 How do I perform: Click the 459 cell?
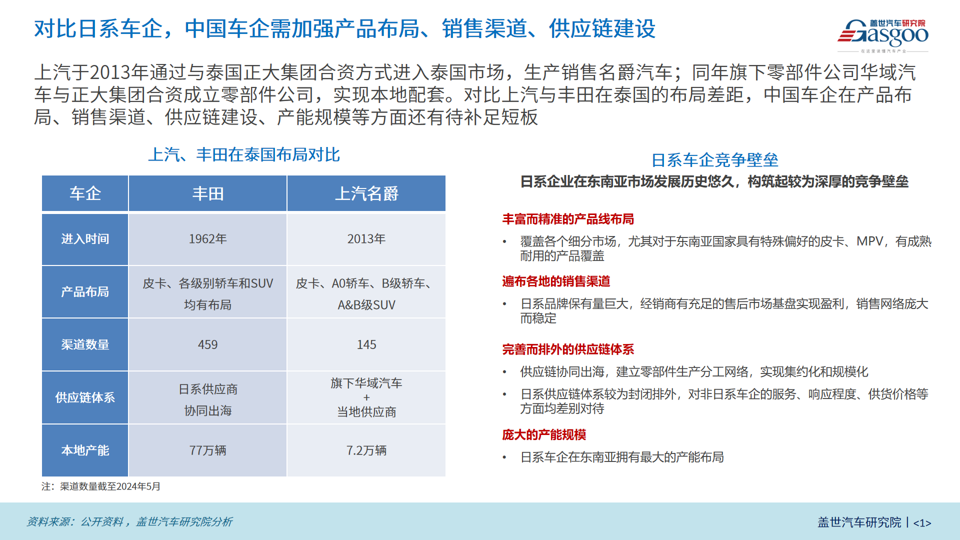(x=208, y=345)
